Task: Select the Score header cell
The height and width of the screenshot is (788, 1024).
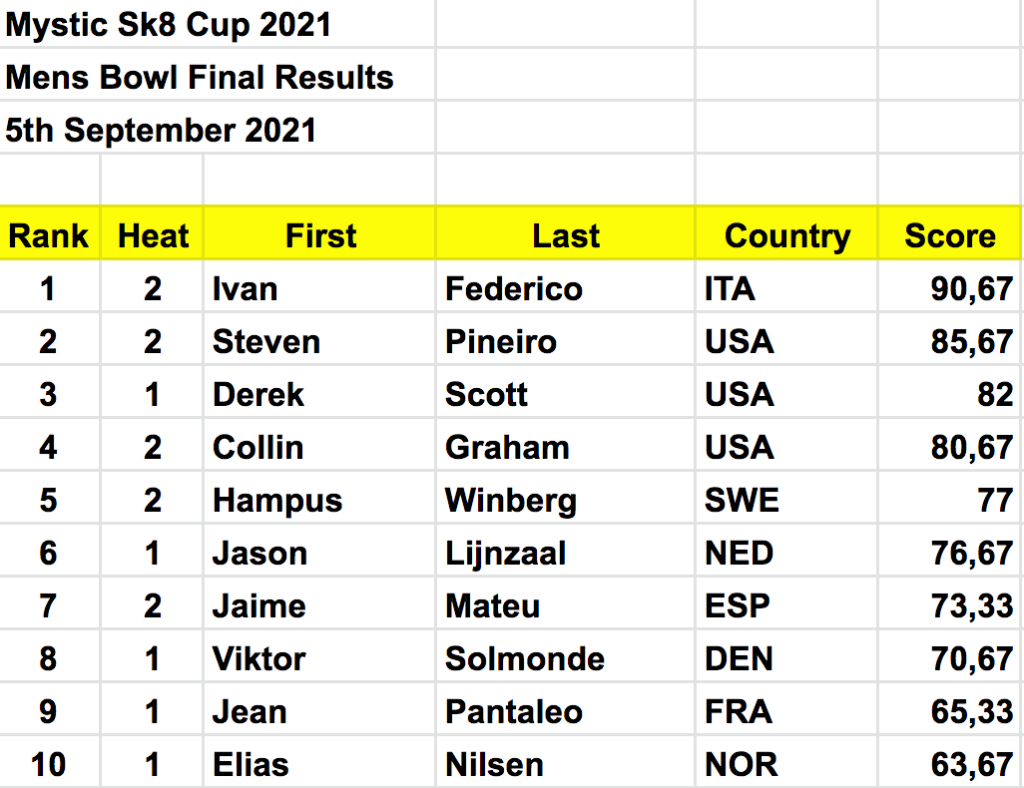Action: pos(949,236)
